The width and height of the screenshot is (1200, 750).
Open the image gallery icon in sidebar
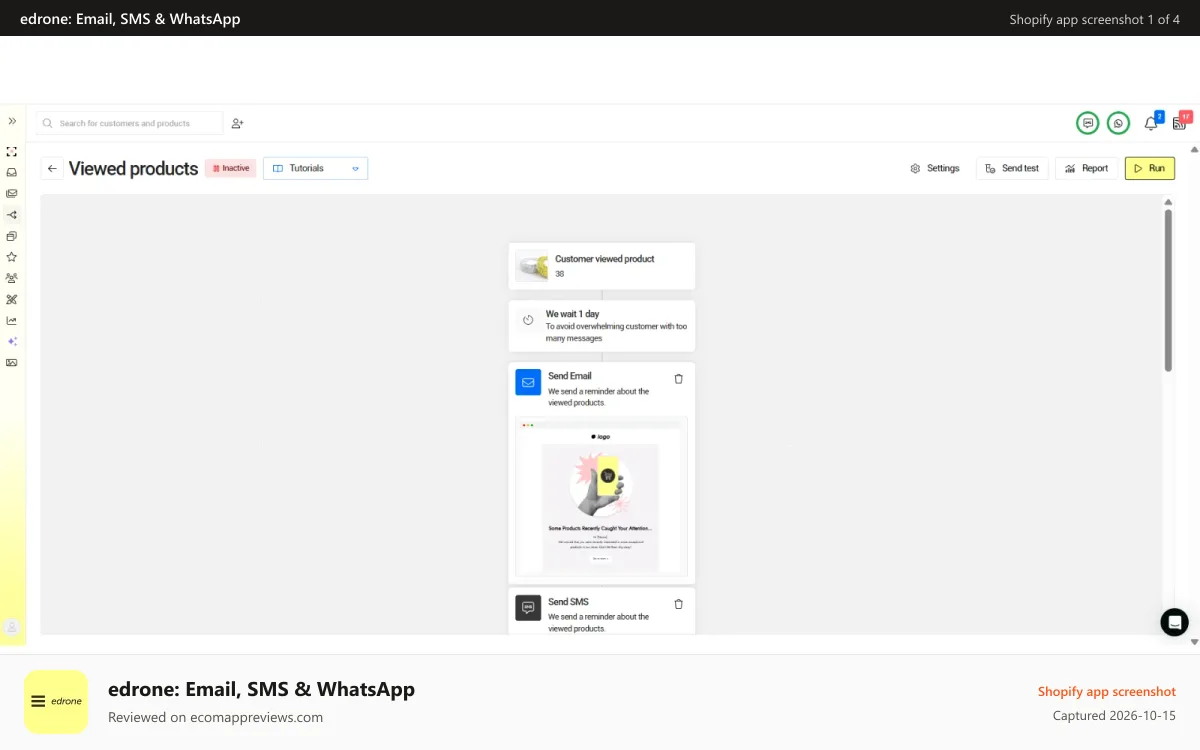(12, 362)
